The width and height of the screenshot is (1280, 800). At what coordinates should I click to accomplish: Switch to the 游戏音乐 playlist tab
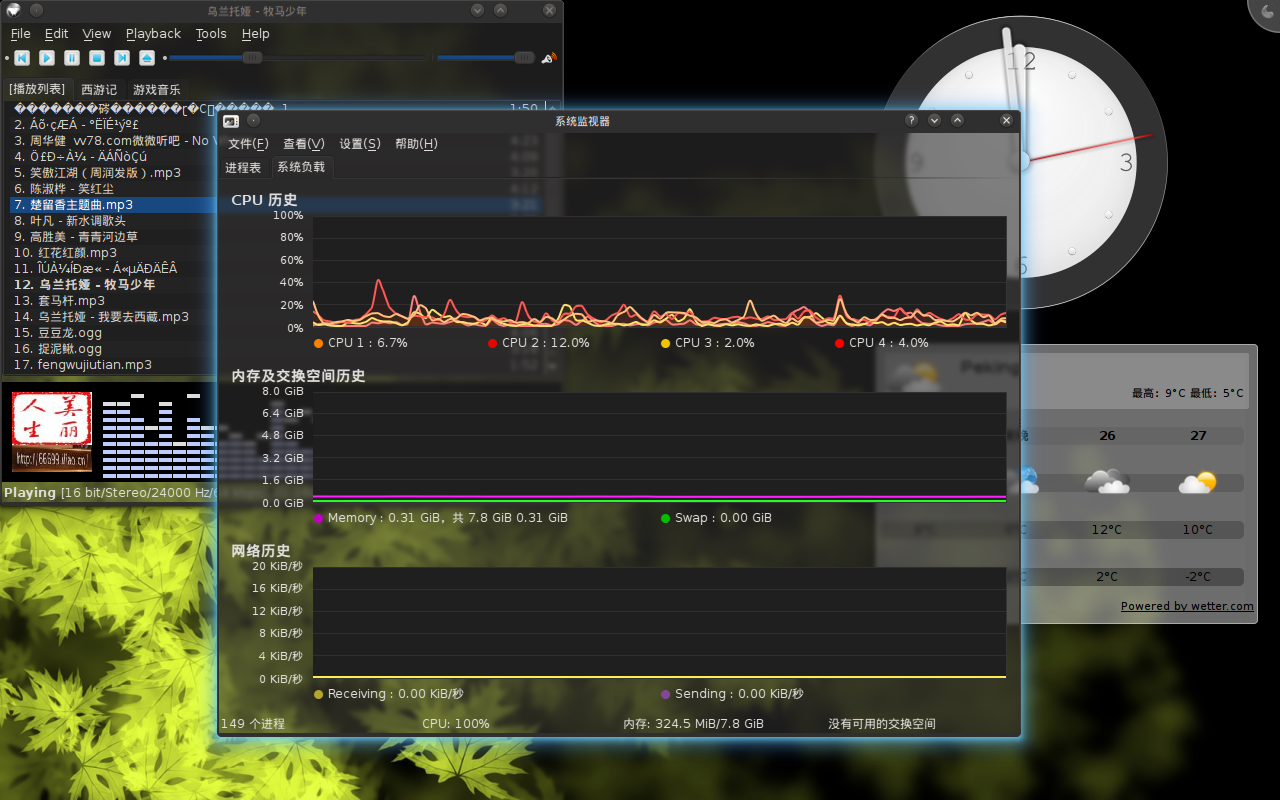[157, 90]
